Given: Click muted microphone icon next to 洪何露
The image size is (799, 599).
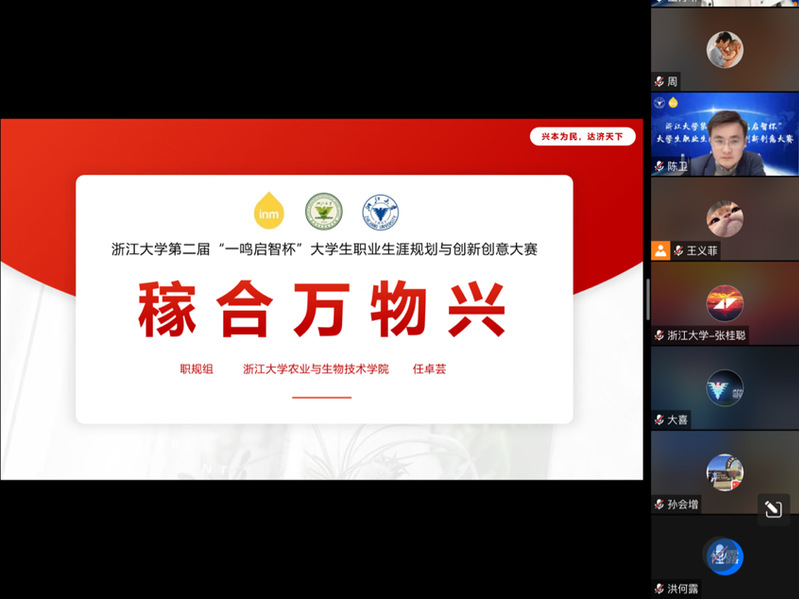Looking at the screenshot, I should pos(659,589).
